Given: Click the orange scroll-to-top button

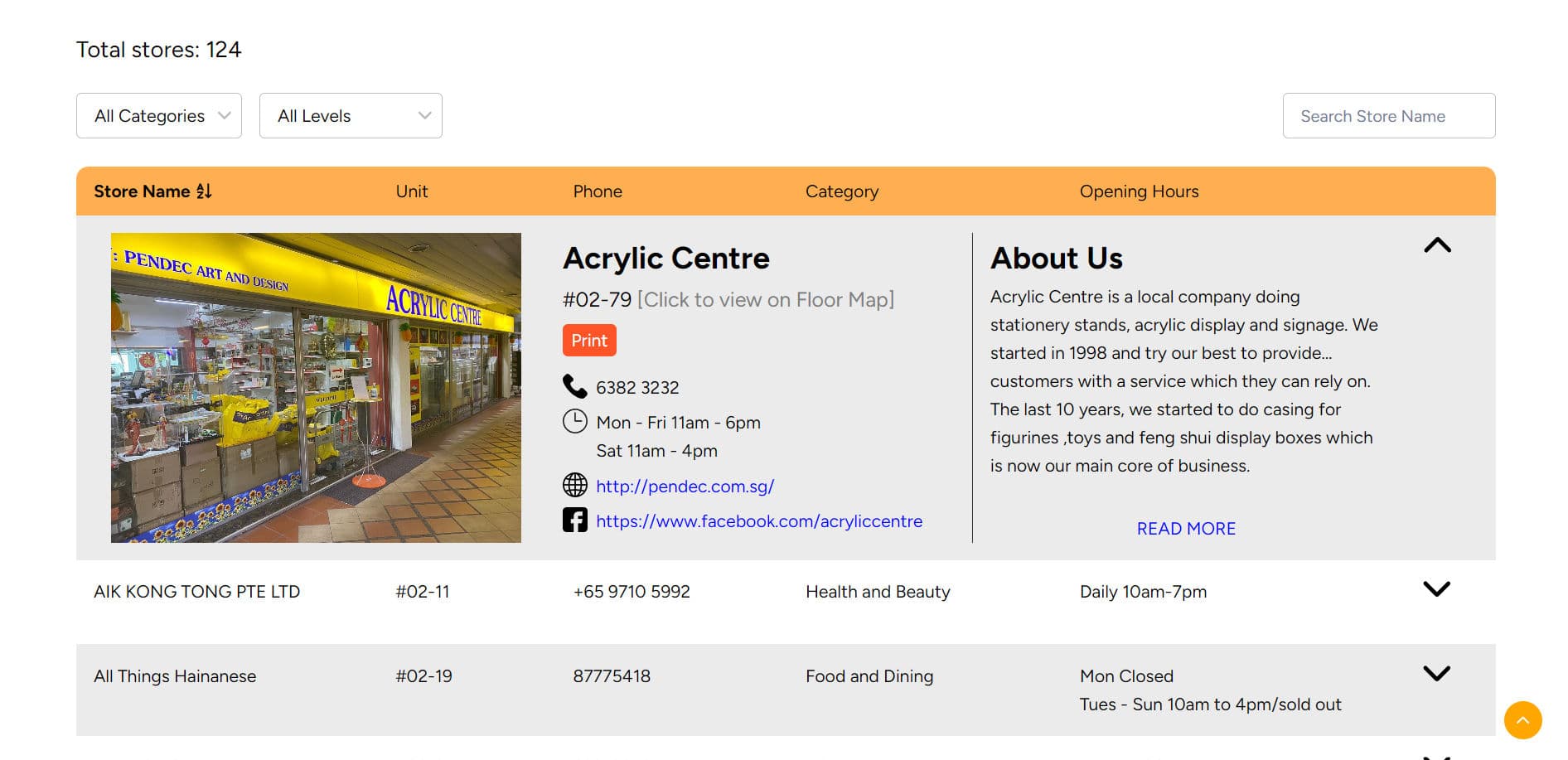Looking at the screenshot, I should [x=1523, y=720].
